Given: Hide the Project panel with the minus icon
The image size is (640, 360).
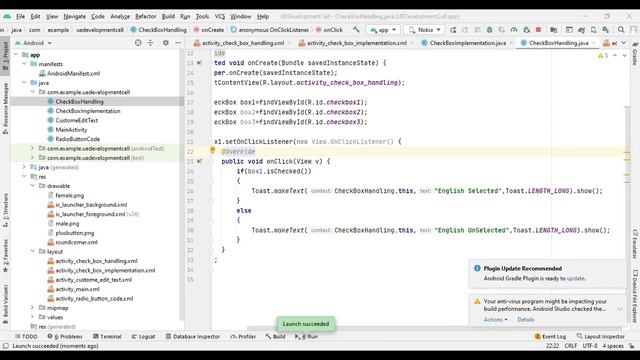Looking at the screenshot, I should coord(178,43).
